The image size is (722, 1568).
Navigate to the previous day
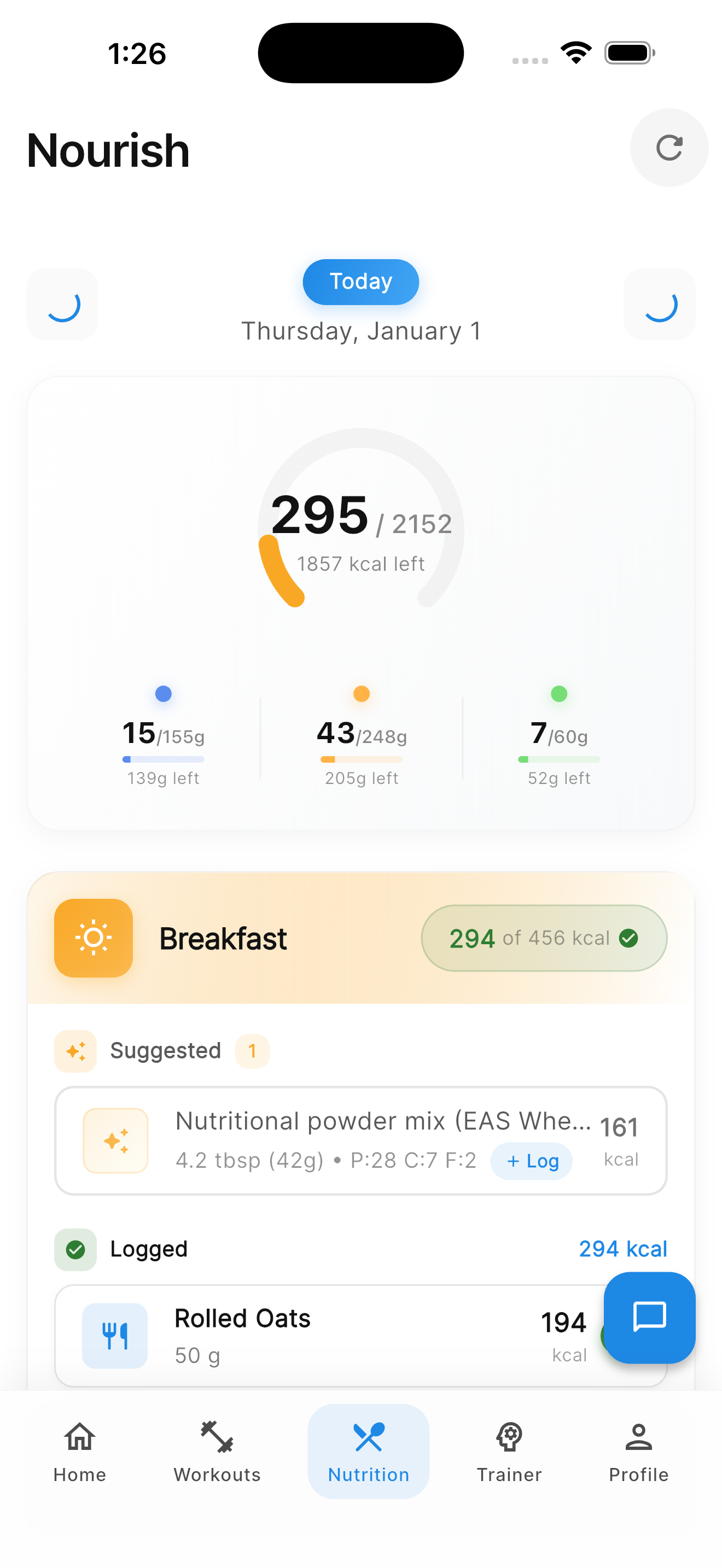[63, 305]
